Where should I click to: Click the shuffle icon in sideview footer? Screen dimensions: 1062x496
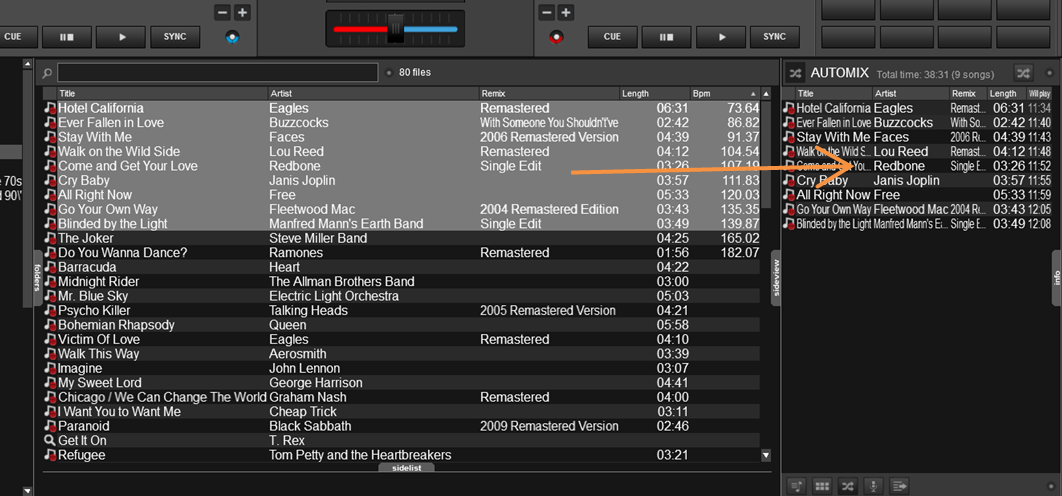(x=847, y=486)
